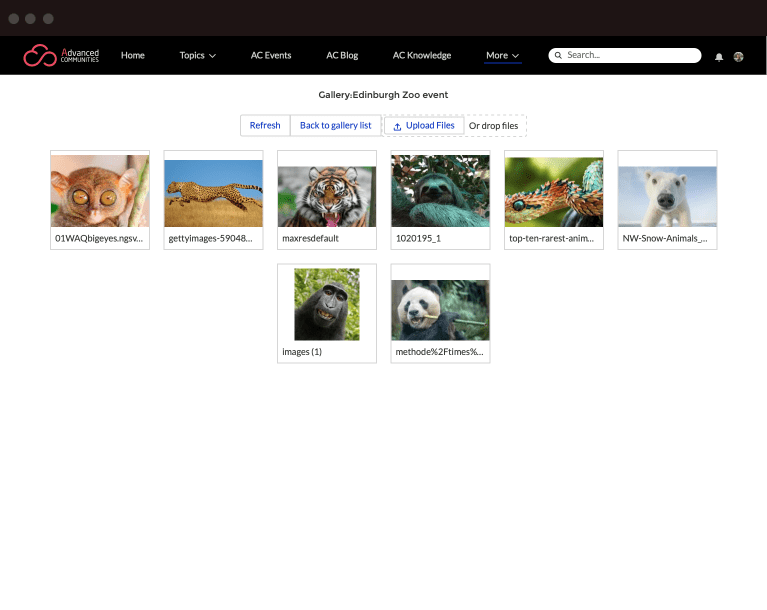The image size is (767, 610).
Task: Open the tarsier photo 01WAQbigeyes
Action: (x=100, y=191)
